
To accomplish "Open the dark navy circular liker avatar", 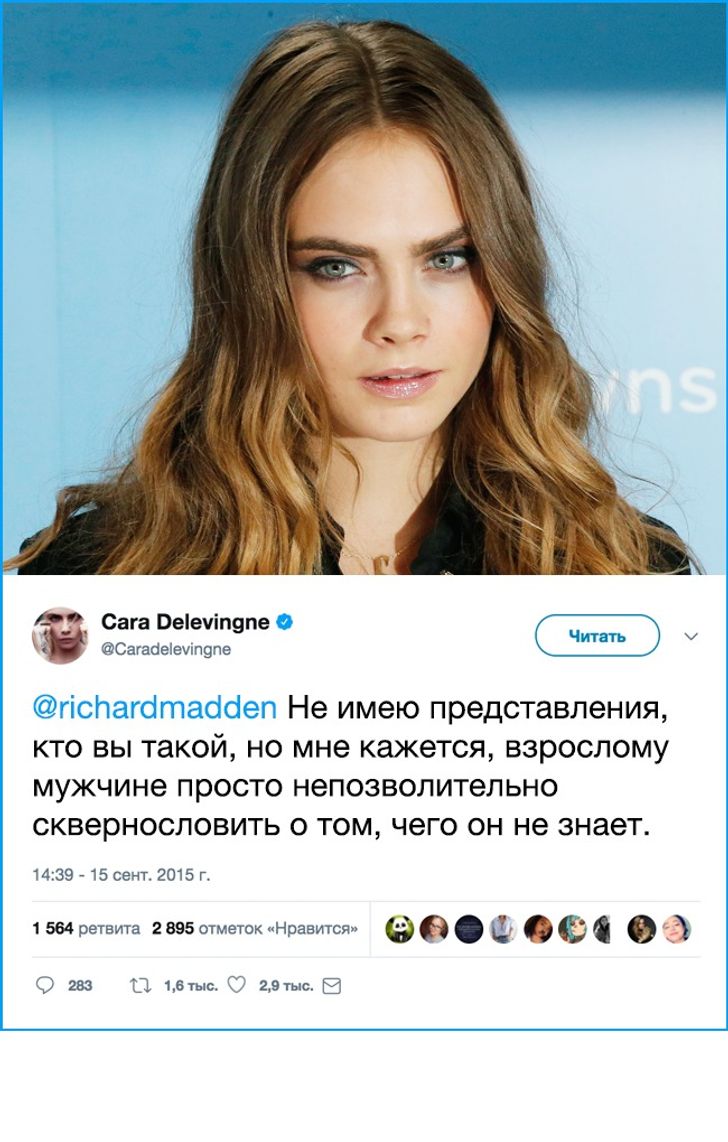I will 469,929.
